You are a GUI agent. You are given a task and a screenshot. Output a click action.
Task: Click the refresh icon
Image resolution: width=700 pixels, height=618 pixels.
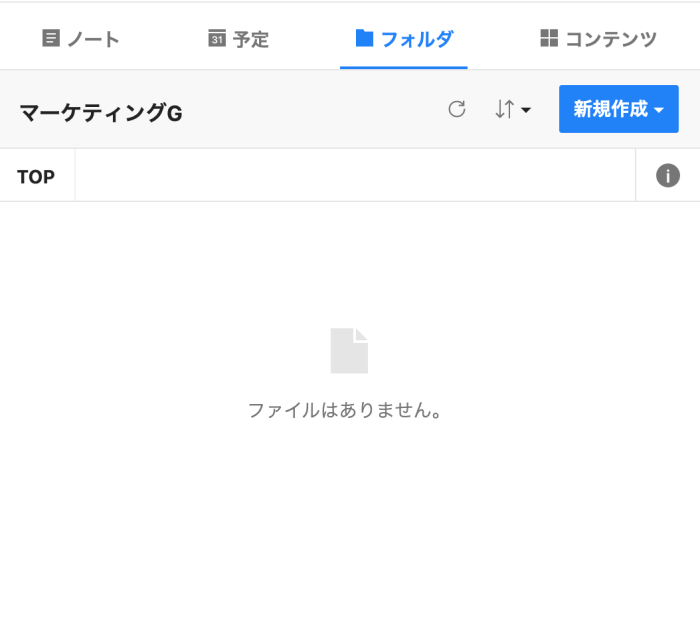click(x=457, y=109)
